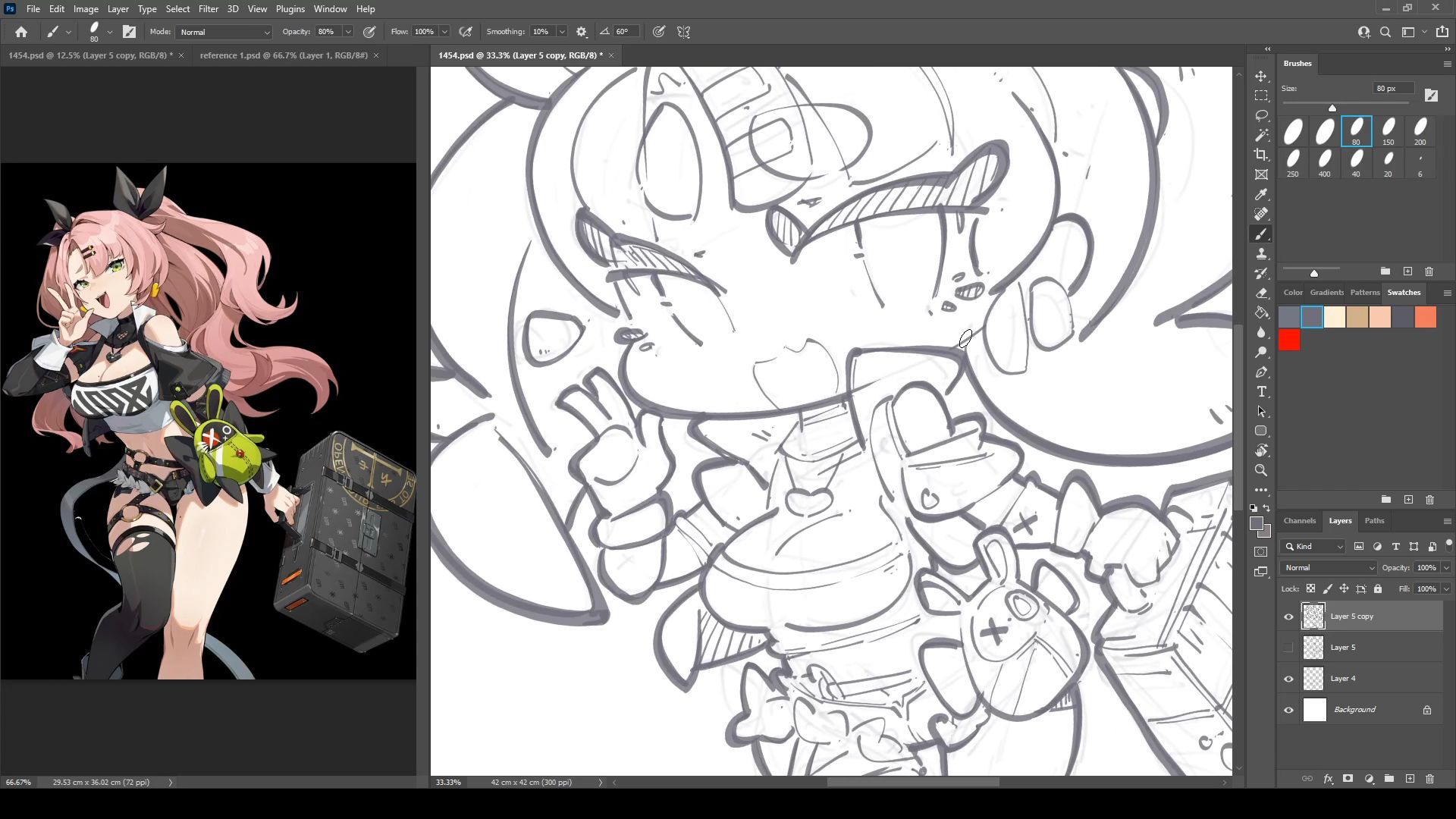The width and height of the screenshot is (1456, 819).
Task: Click the Smoothing options gear icon
Action: coord(582,32)
